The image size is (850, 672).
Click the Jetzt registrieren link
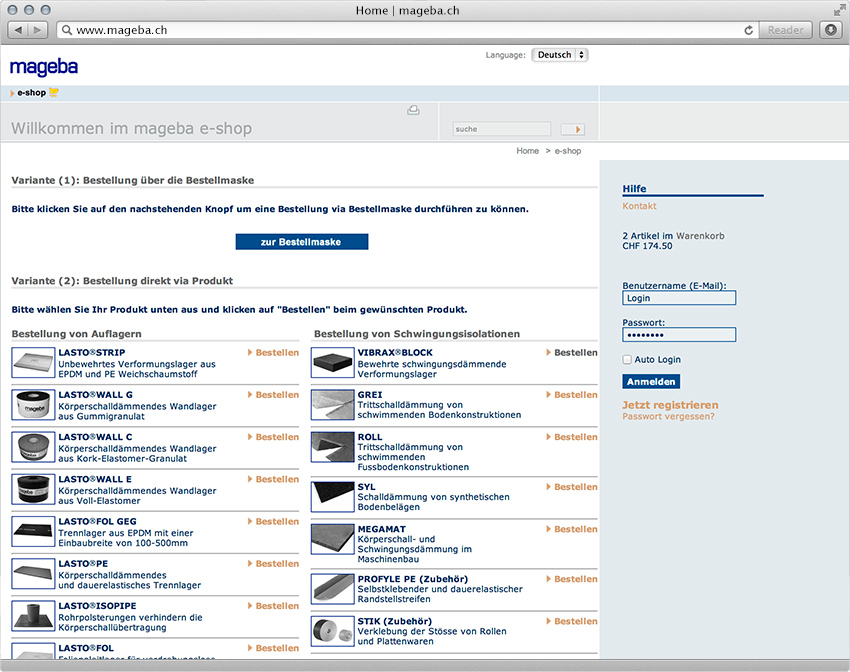click(670, 405)
